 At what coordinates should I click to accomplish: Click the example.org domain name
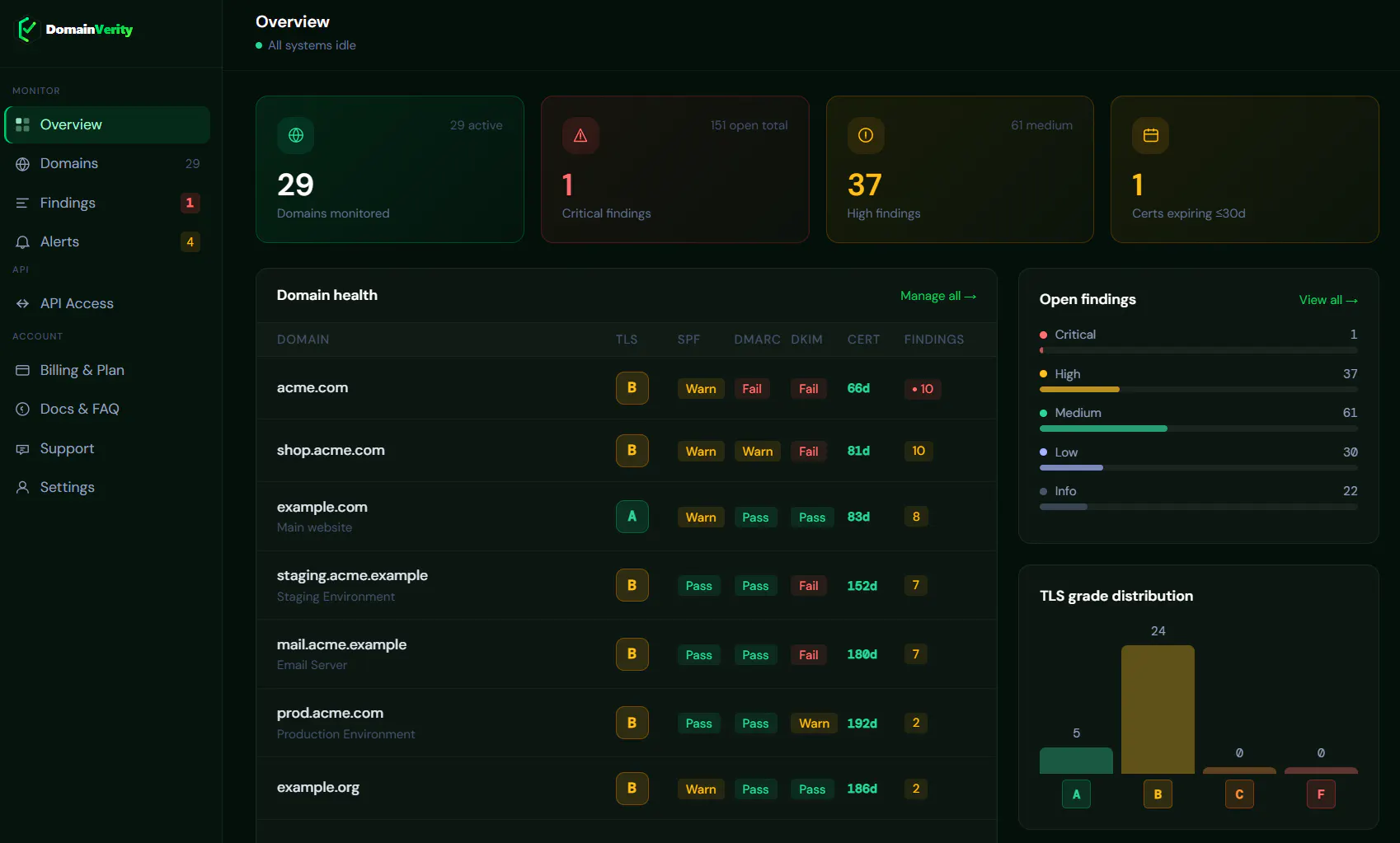coord(318,787)
